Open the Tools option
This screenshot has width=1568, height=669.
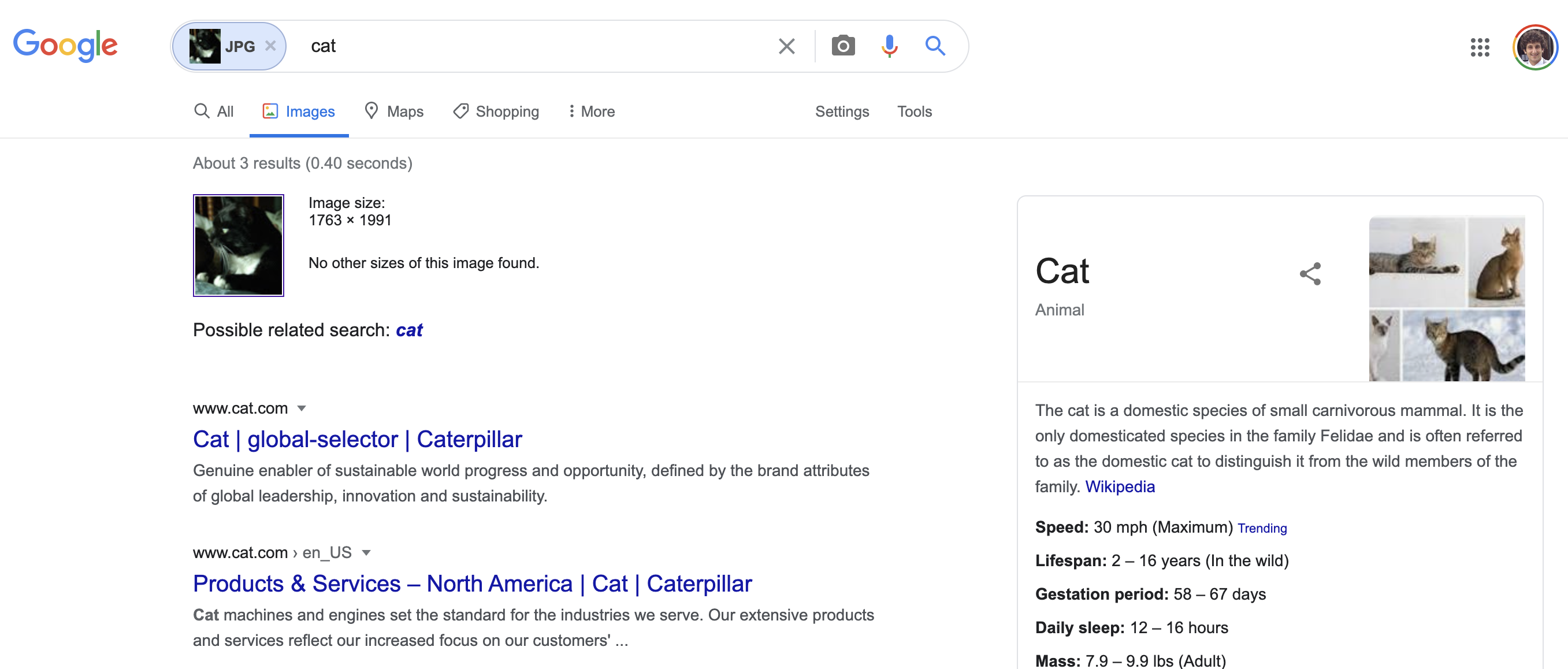913,112
